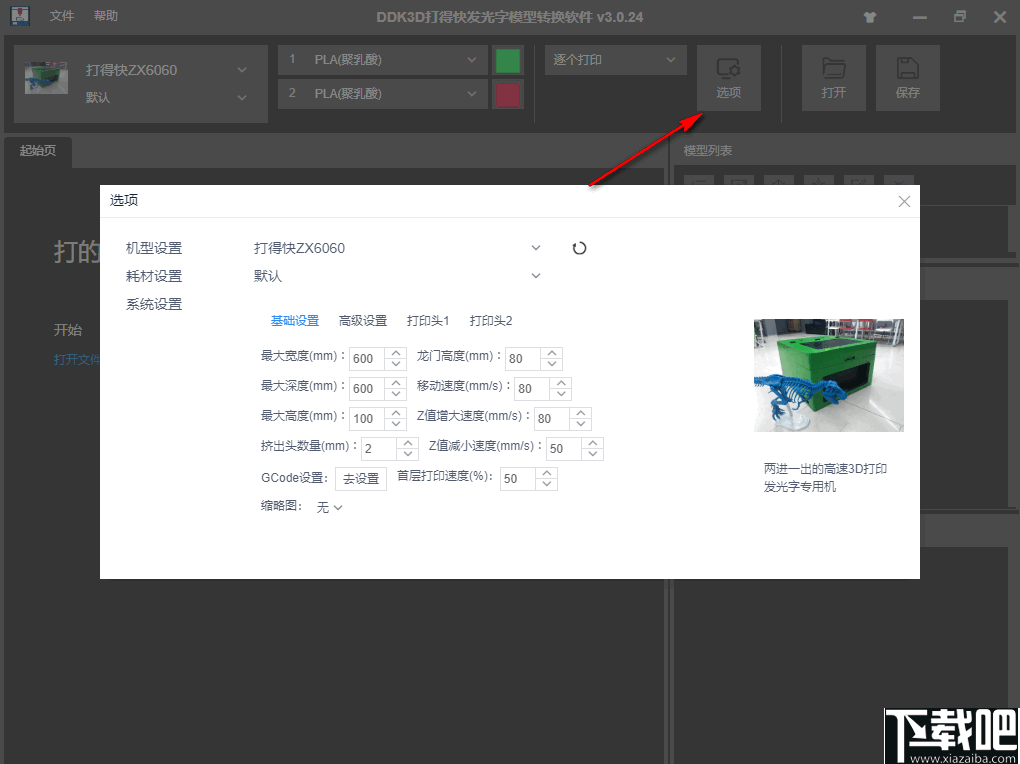This screenshot has height=764, width=1020.
Task: Click the application logo in the title bar
Action: point(20,15)
